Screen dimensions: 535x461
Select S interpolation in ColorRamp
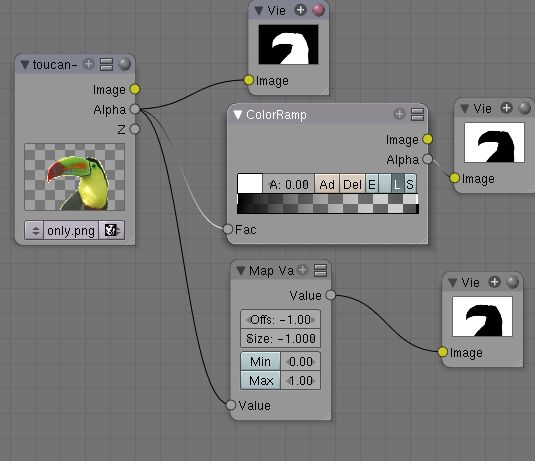click(410, 184)
